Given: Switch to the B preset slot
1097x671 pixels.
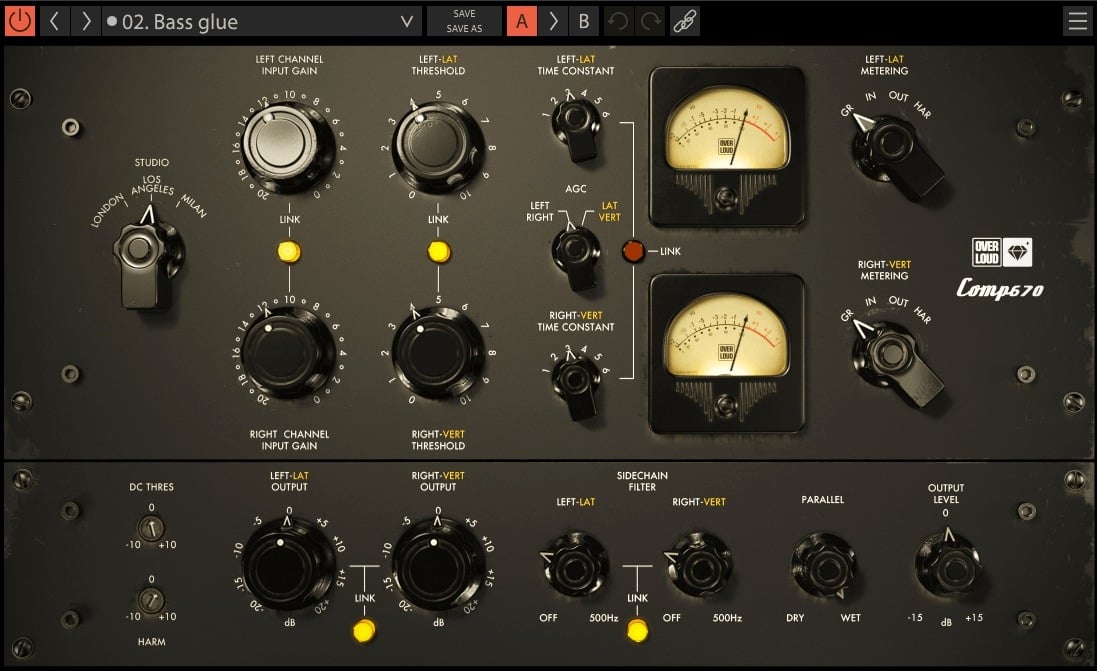Looking at the screenshot, I should pos(583,20).
